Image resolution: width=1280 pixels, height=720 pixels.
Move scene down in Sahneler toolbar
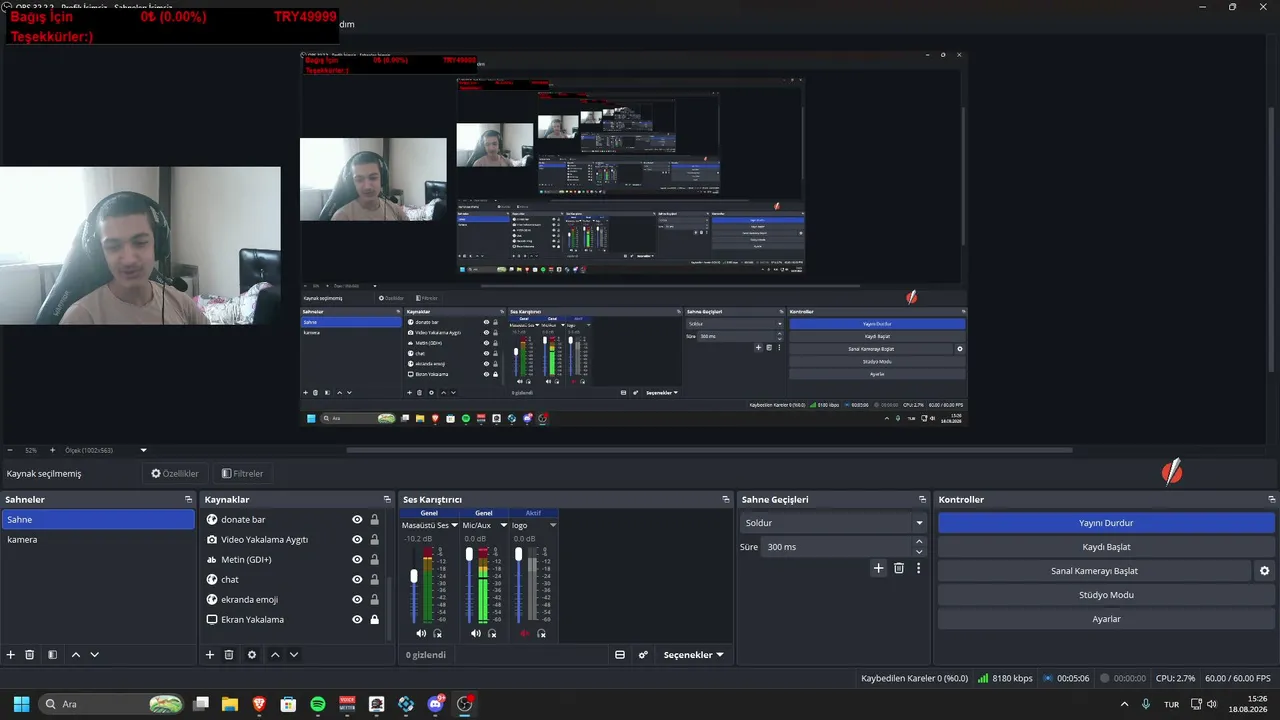pyautogui.click(x=94, y=655)
